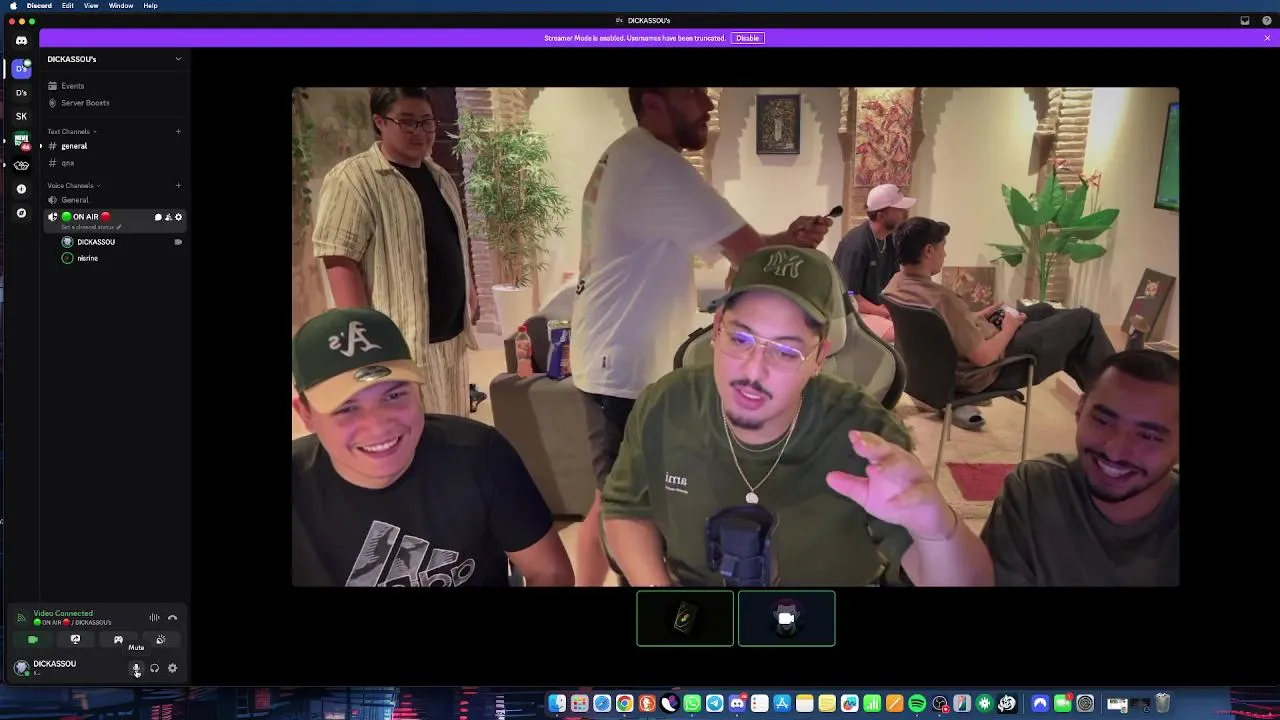Open Discord icon in the Dock

(737, 704)
